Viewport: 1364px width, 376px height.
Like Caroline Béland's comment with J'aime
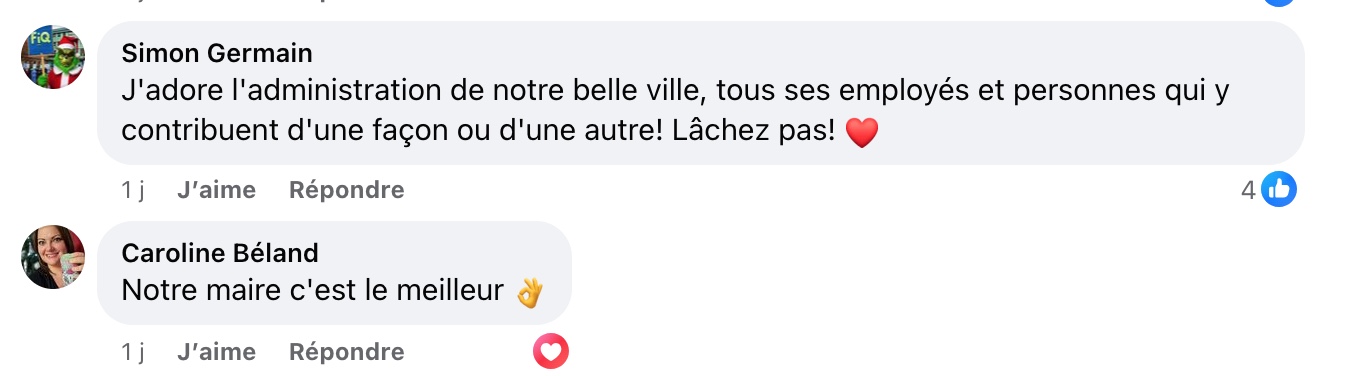(x=216, y=352)
